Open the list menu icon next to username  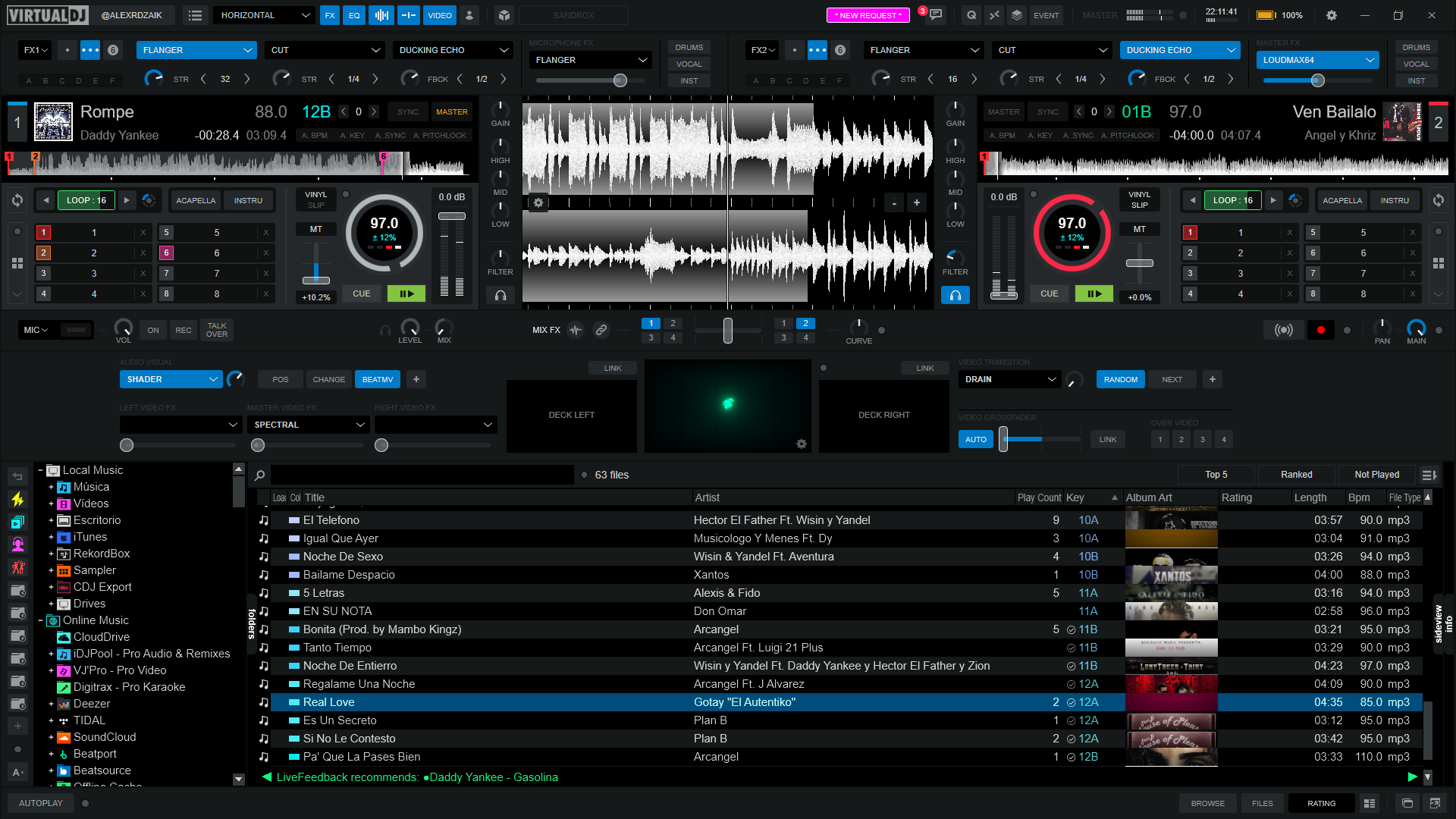pos(195,15)
